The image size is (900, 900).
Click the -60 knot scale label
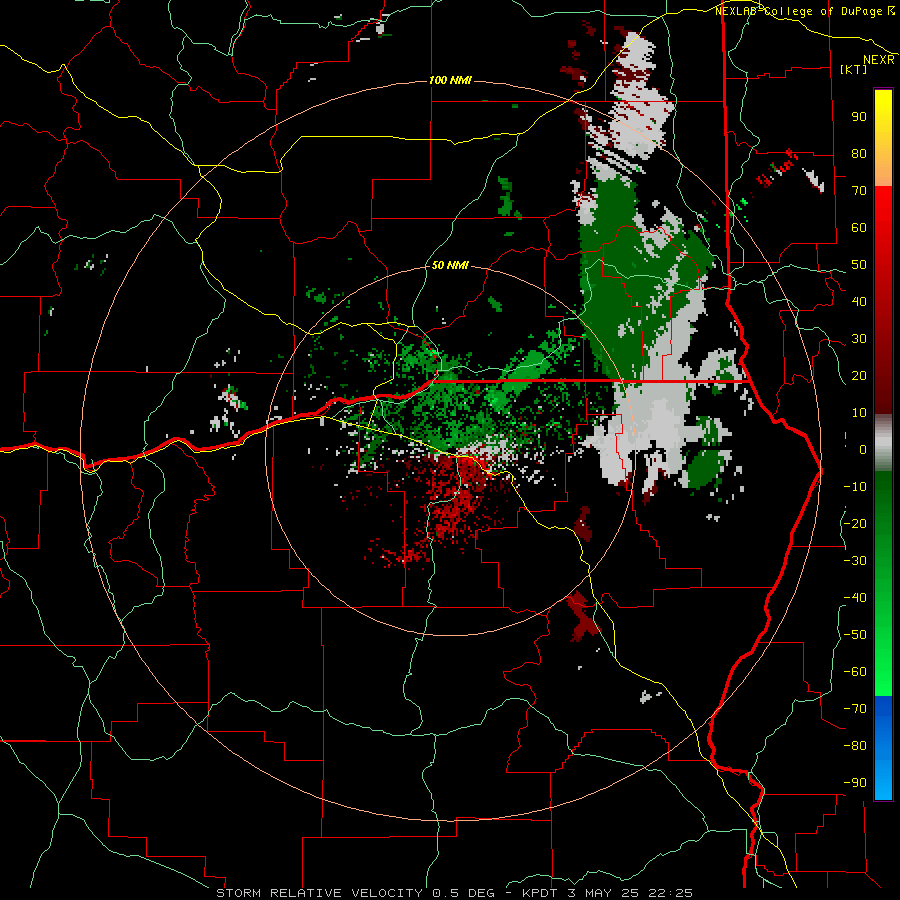coord(855,672)
